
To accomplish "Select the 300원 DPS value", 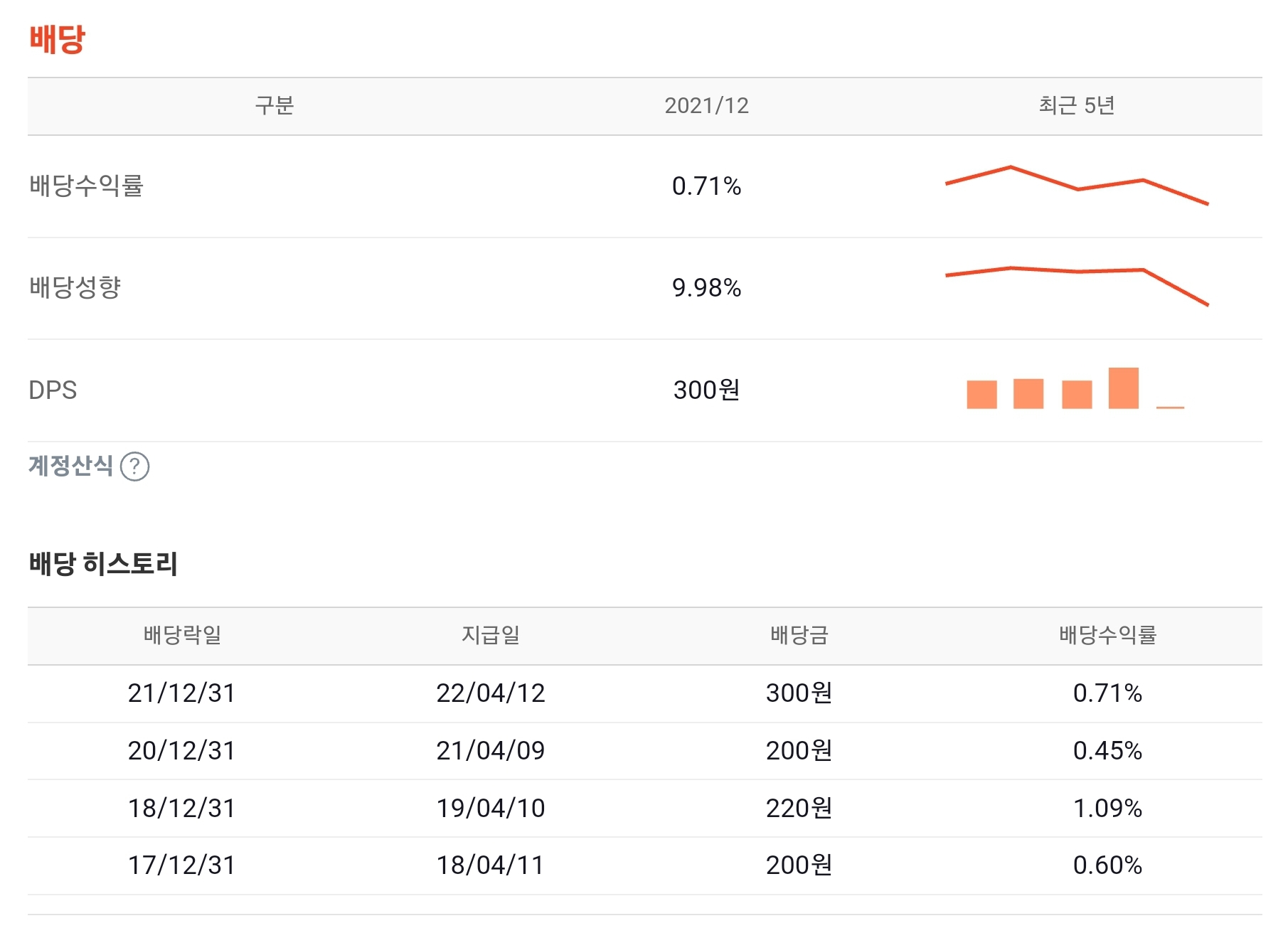I will (x=708, y=390).
